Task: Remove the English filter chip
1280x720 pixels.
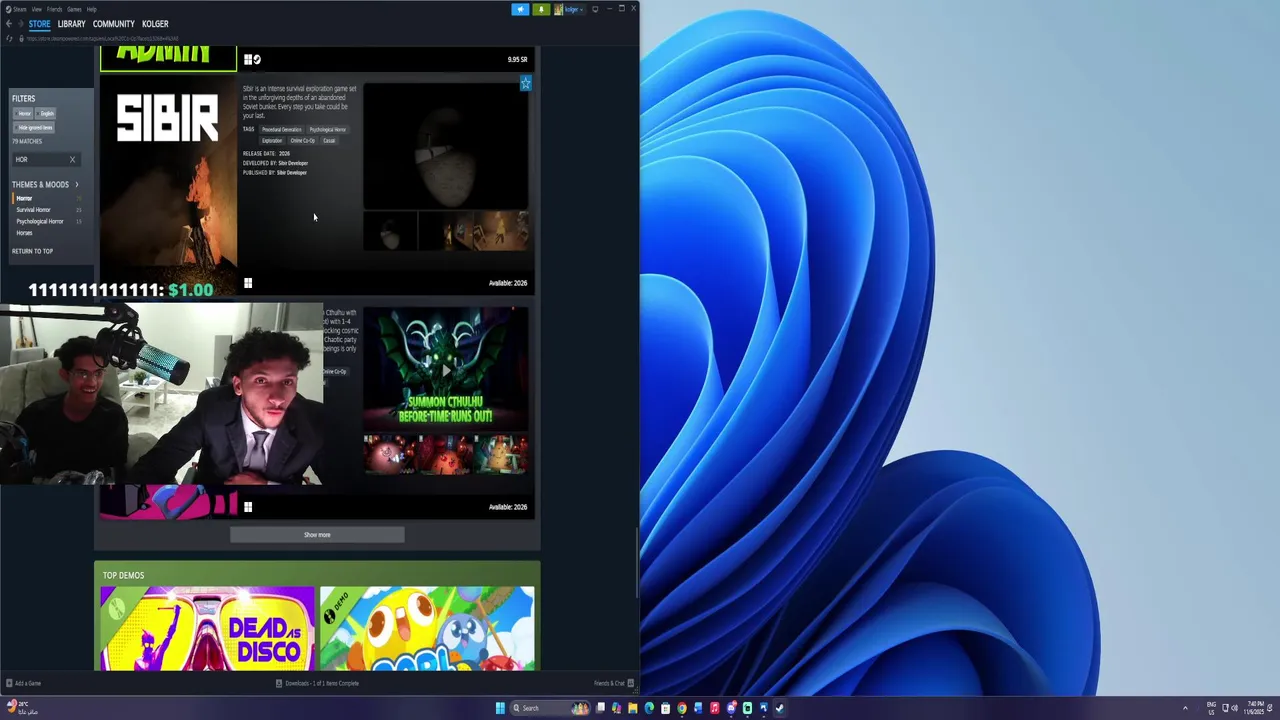Action: click(47, 114)
